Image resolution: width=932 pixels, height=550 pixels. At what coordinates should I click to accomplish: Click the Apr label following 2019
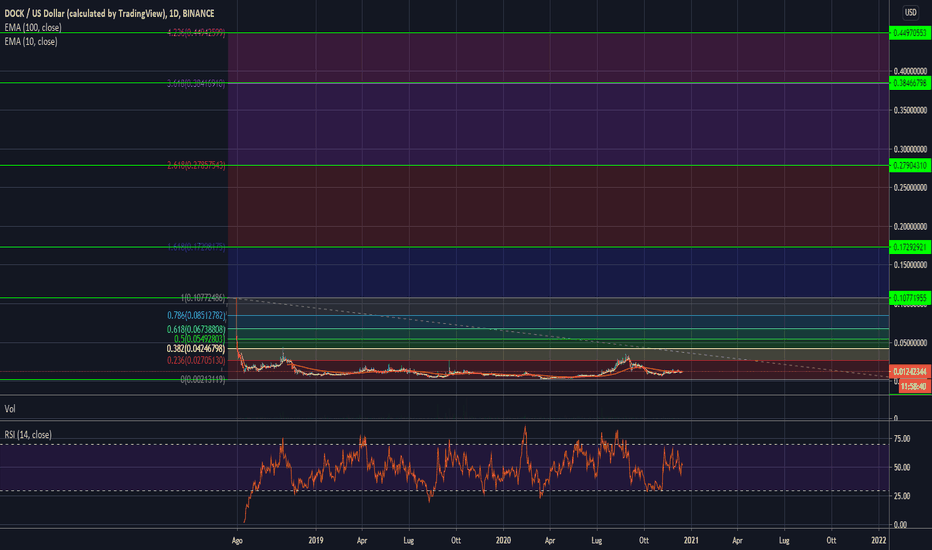coord(362,540)
